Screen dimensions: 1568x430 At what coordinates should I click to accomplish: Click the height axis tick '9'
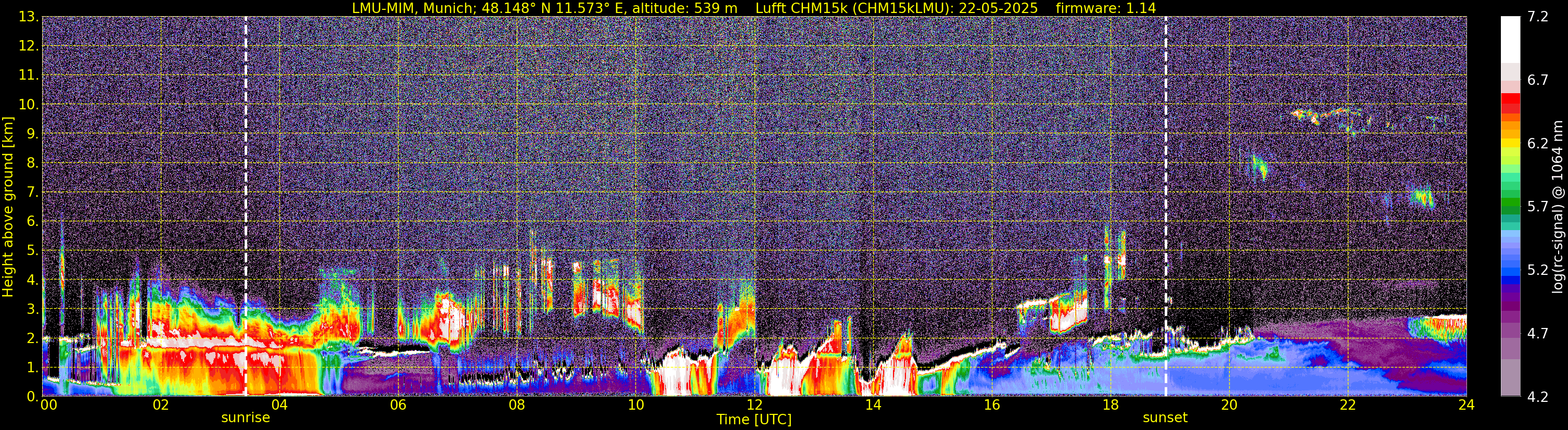(x=33, y=134)
